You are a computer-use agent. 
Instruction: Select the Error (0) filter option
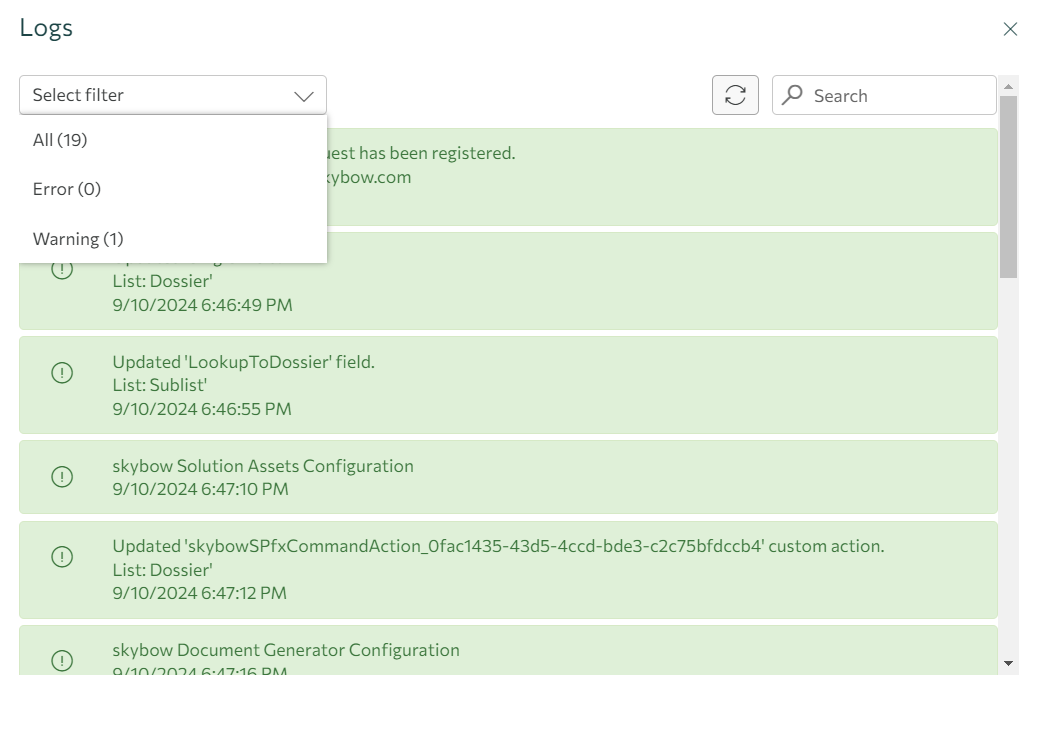[67, 189]
